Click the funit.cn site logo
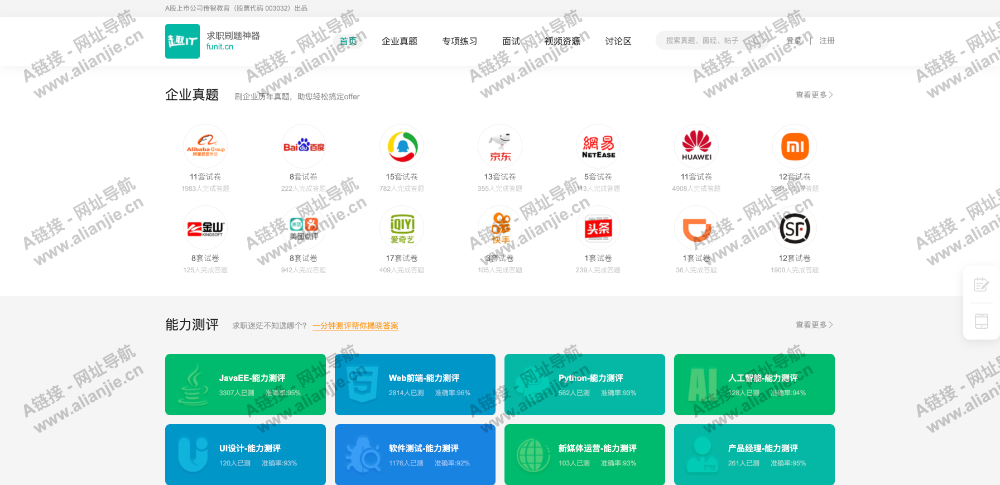This screenshot has width=1000, height=485. 182,41
